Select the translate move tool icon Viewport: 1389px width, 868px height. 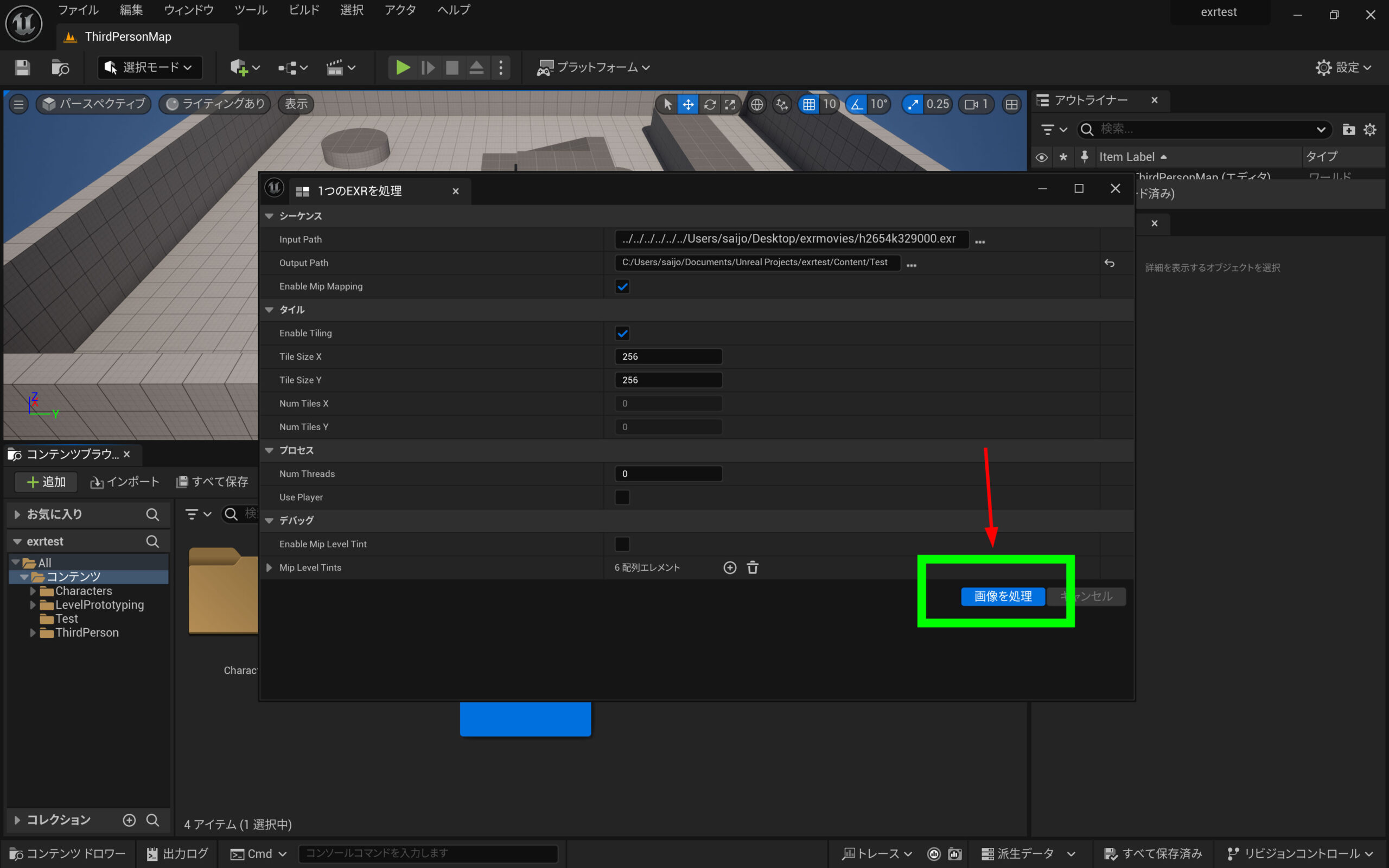pos(687,105)
